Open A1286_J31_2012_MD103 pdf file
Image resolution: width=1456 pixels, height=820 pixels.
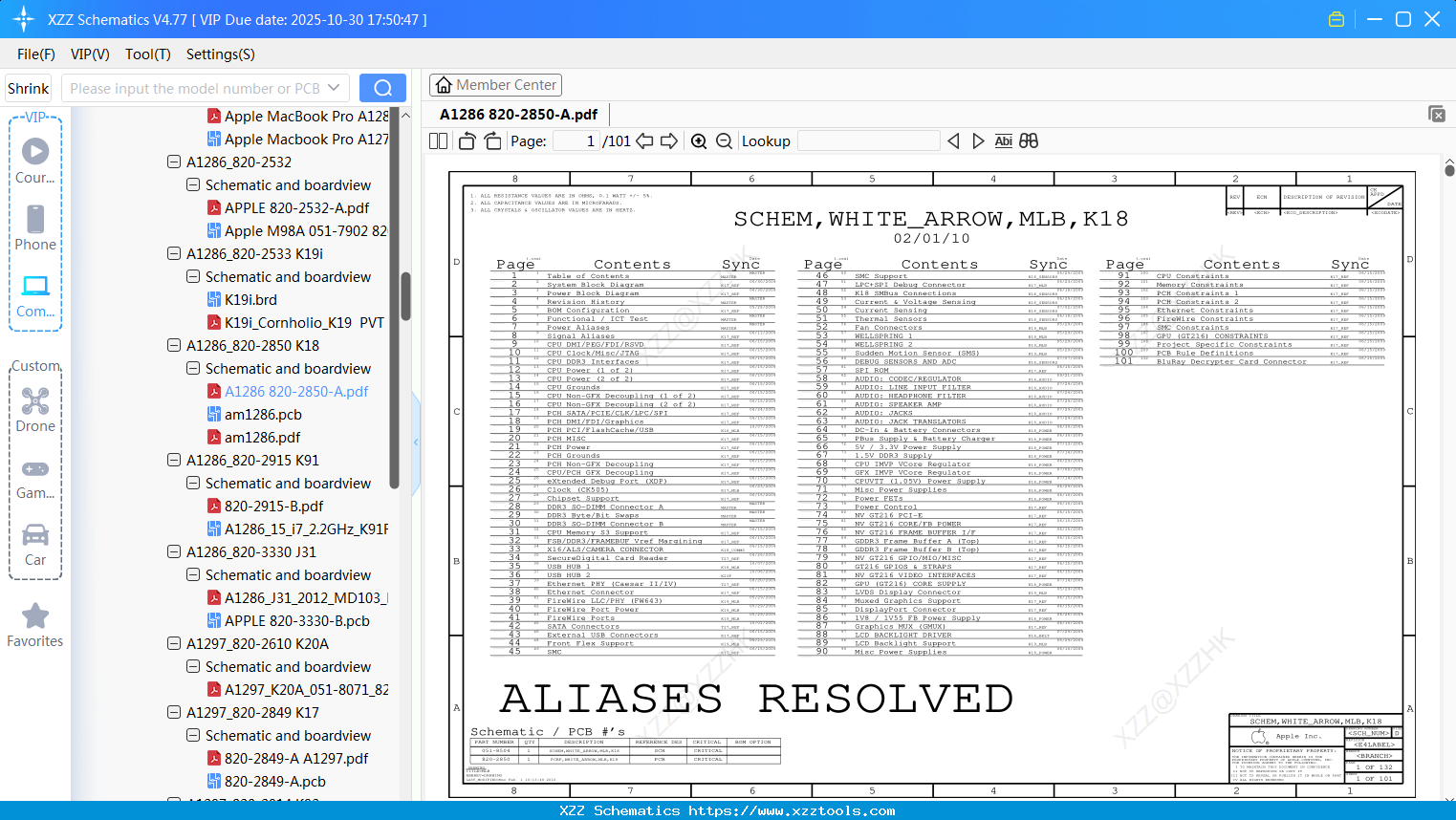click(x=297, y=597)
